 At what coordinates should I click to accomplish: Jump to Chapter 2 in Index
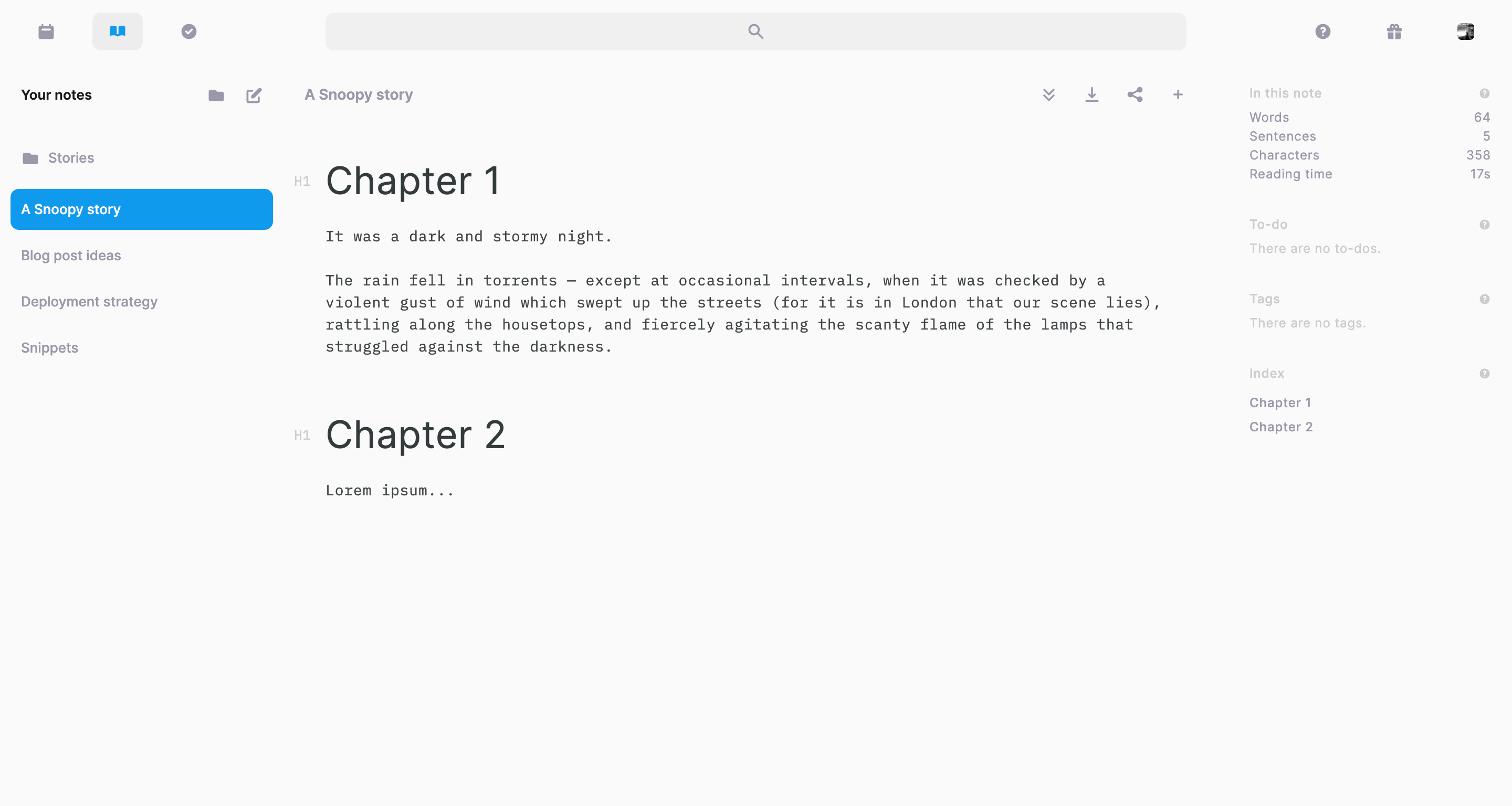[x=1280, y=427]
